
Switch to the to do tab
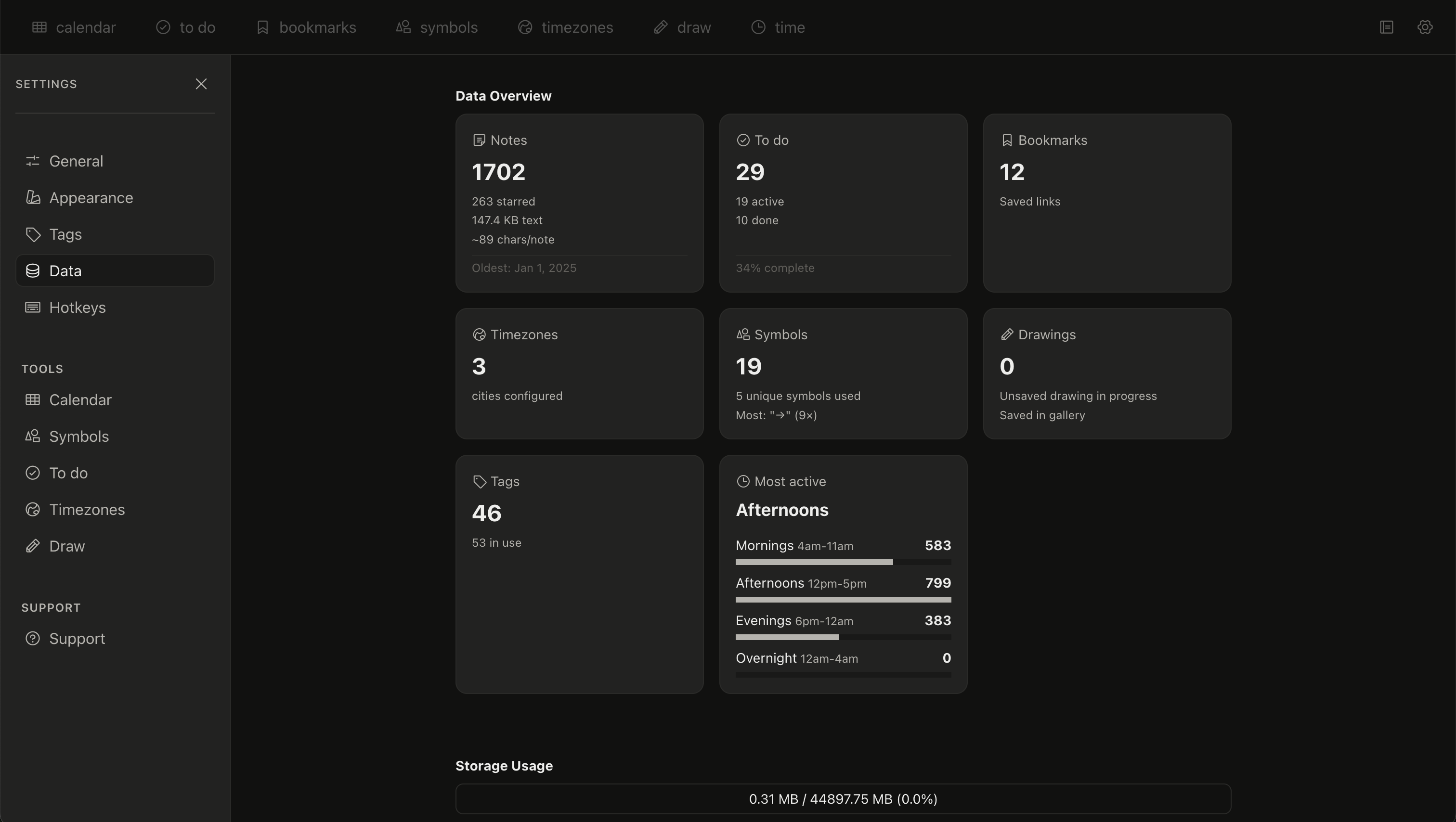[185, 27]
